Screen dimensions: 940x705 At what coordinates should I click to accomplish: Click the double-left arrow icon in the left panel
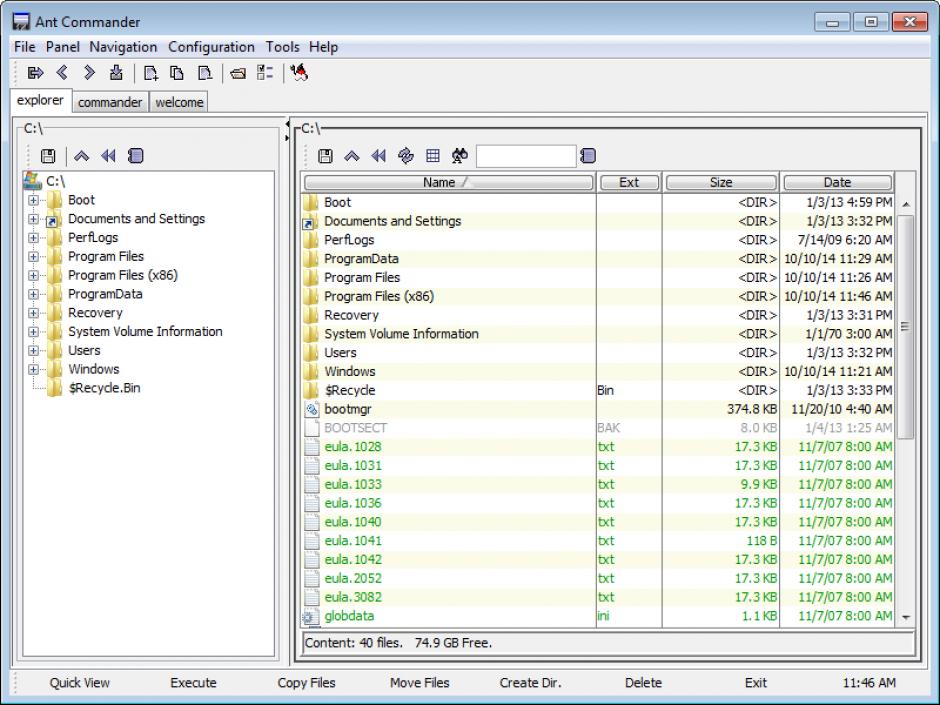[x=109, y=156]
